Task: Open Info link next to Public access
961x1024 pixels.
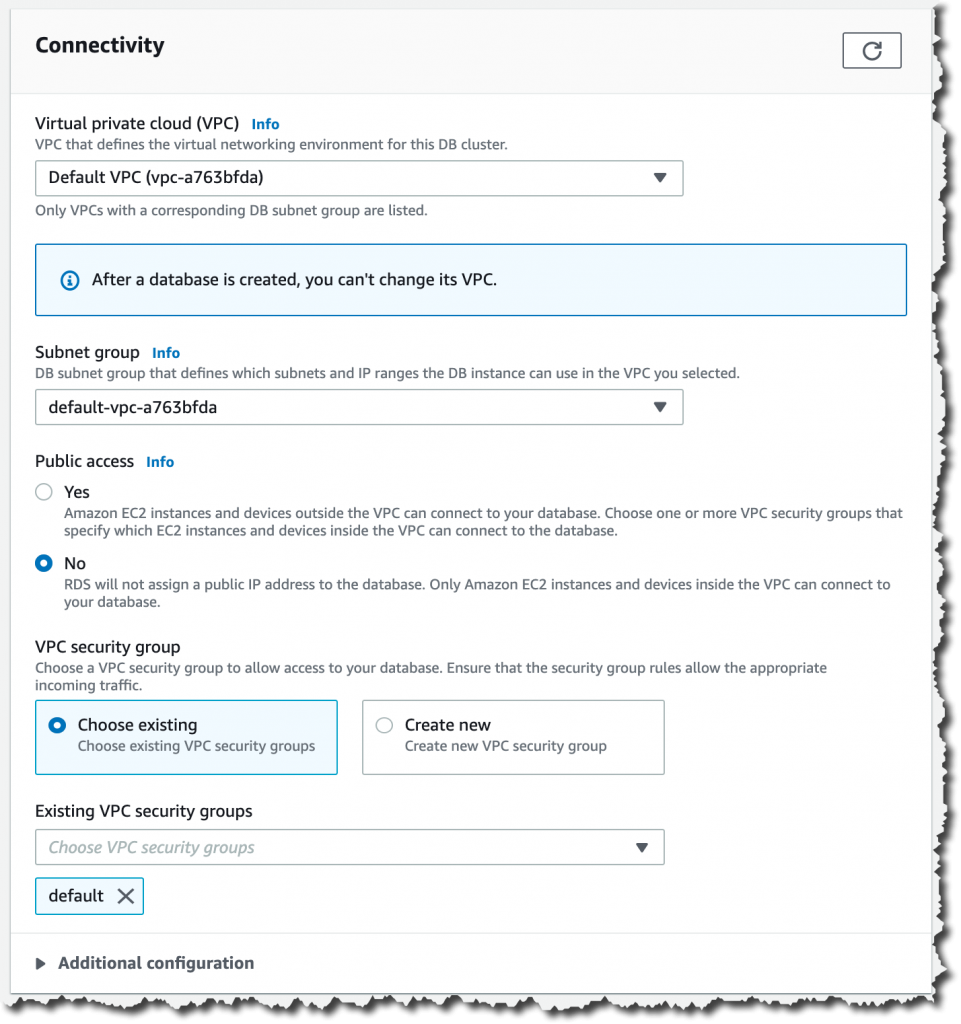Action: point(160,462)
